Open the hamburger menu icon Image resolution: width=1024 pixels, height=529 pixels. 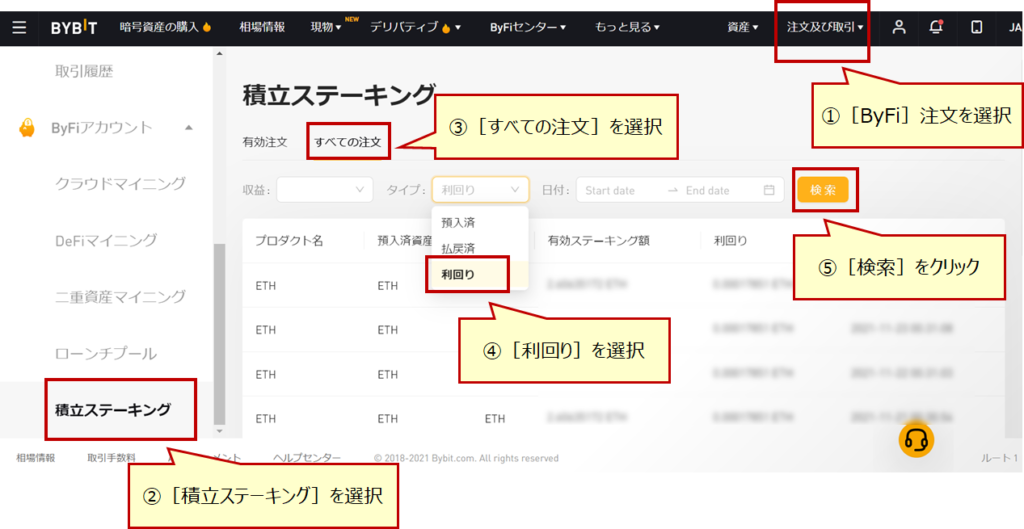point(20,28)
